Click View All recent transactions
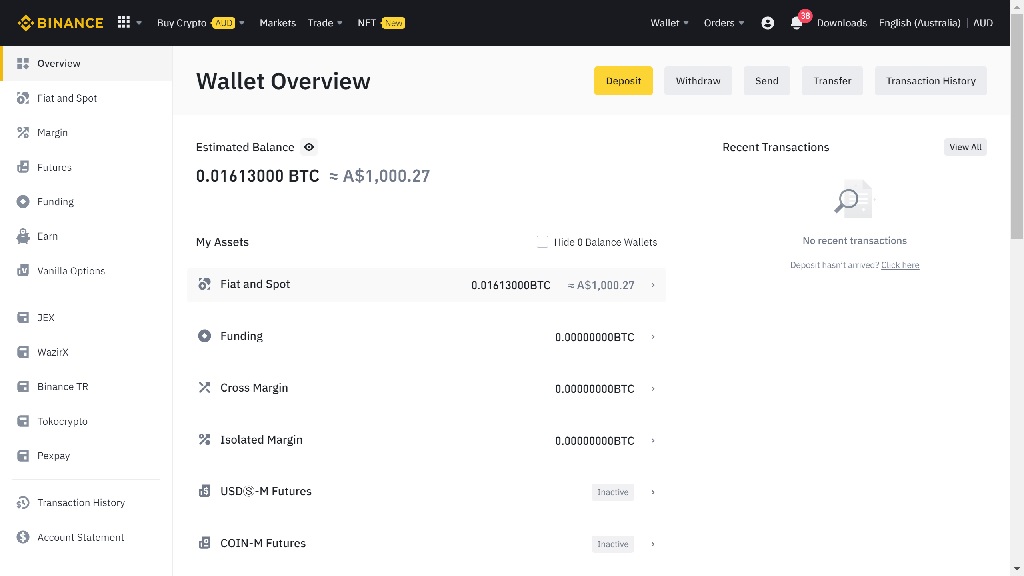Viewport: 1024px width, 576px height. [965, 147]
